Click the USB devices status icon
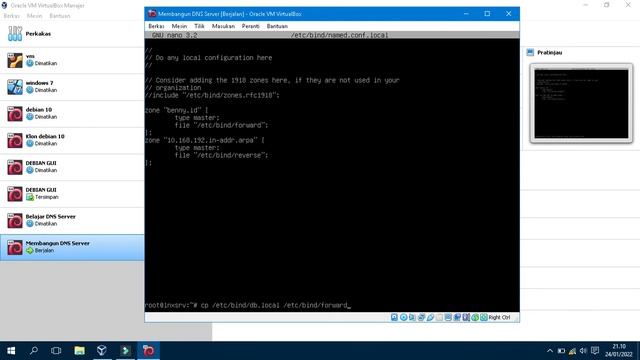 point(430,317)
